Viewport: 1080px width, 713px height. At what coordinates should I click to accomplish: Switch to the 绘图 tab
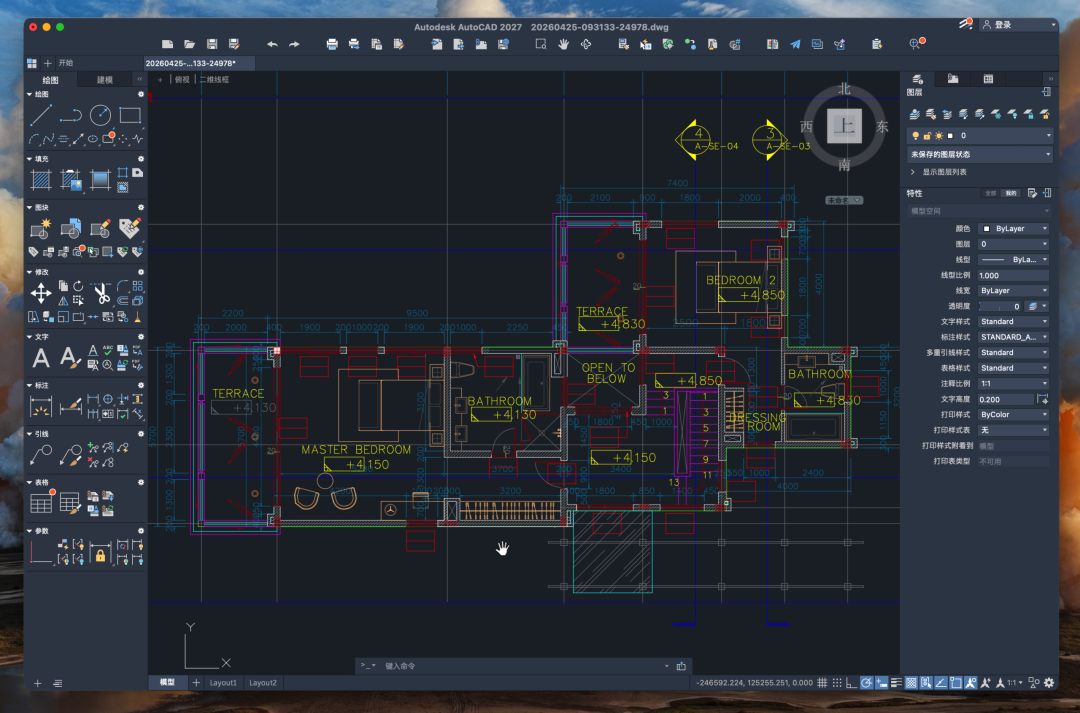point(50,80)
